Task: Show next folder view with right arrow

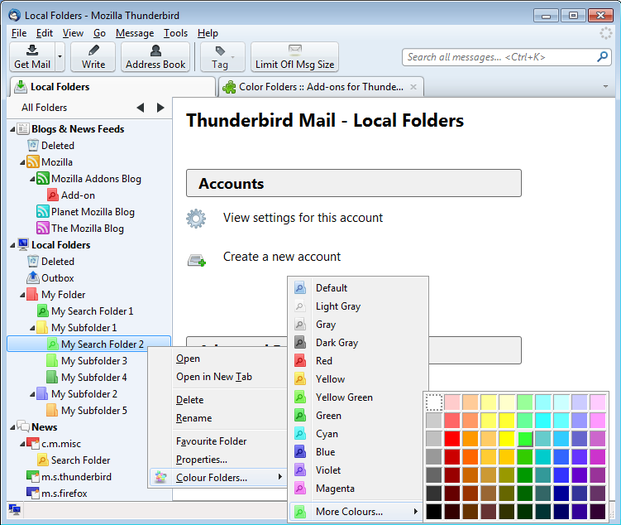Action: (x=160, y=107)
